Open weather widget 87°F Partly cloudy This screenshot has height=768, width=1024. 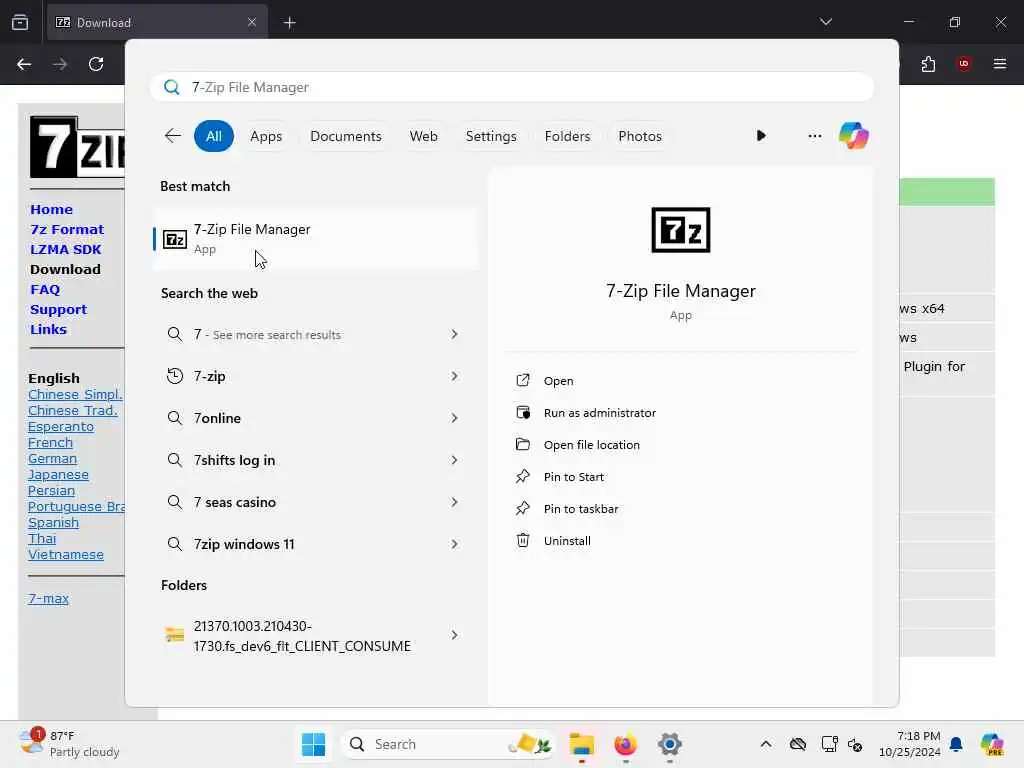pyautogui.click(x=69, y=744)
